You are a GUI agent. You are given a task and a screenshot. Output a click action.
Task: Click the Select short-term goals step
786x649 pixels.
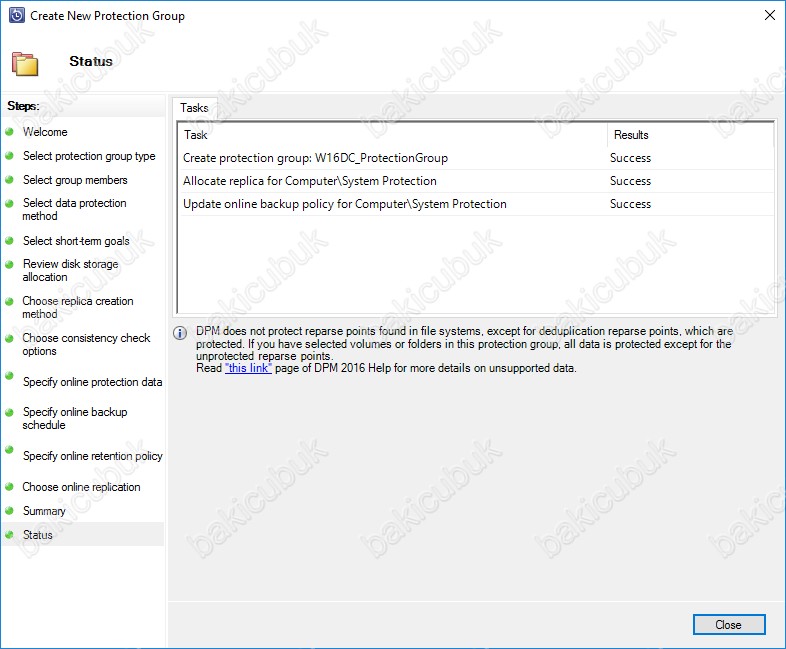coord(76,241)
